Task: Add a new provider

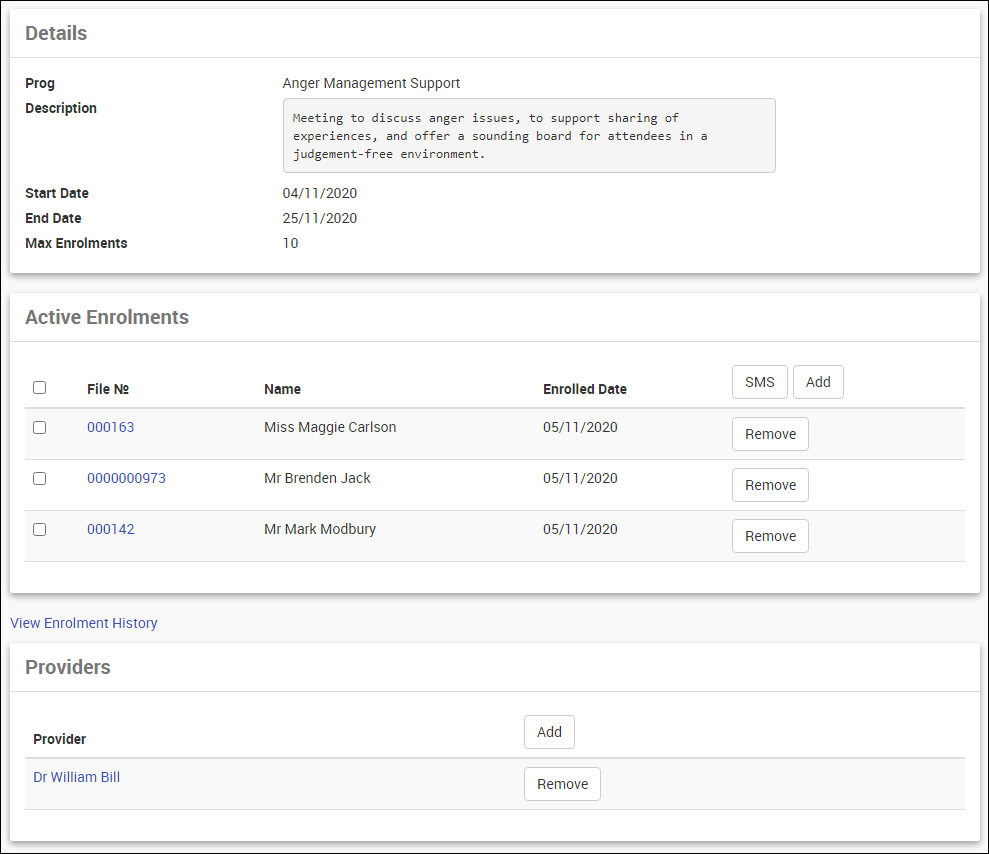Action: point(549,732)
